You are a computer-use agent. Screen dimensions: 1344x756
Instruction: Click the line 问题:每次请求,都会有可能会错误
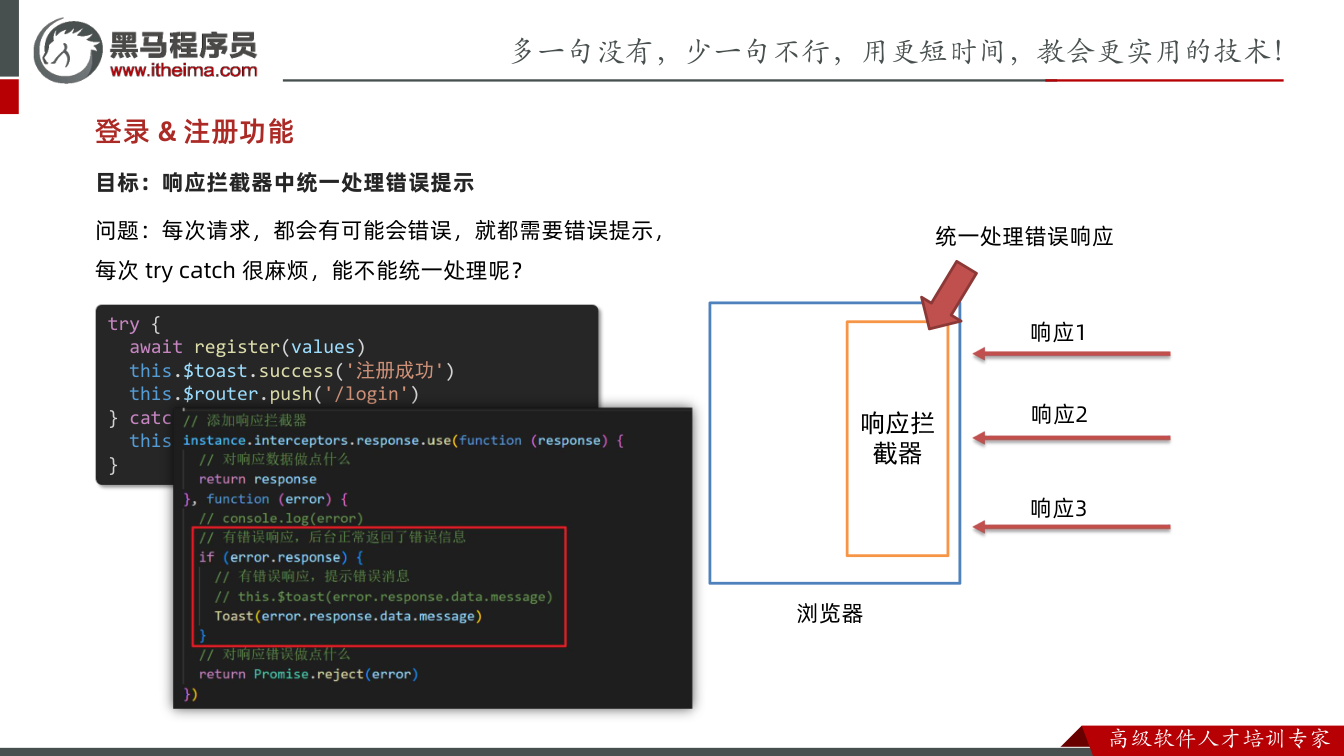[274, 231]
